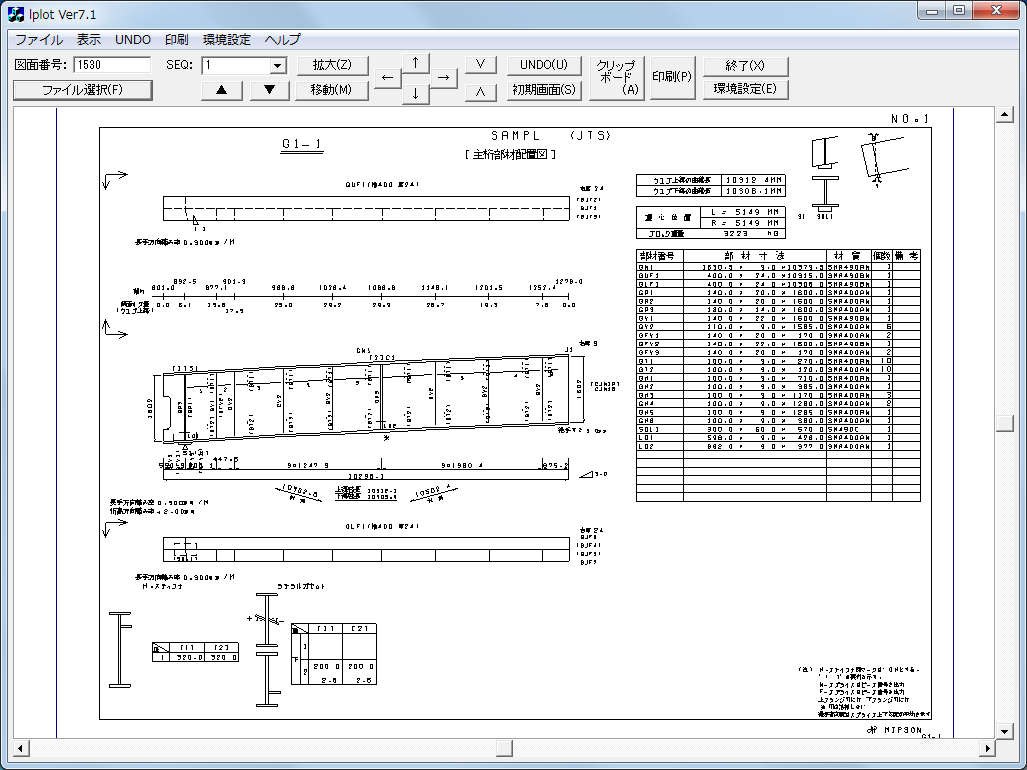
Task: Click the 拡大(Z) zoom button
Action: [332, 65]
